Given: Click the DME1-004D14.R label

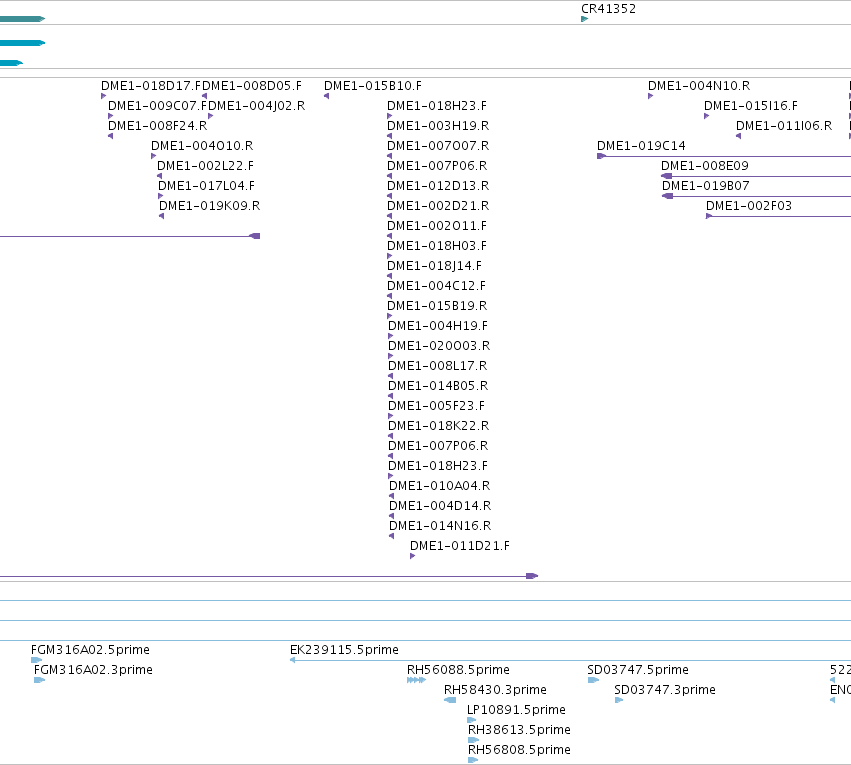Looking at the screenshot, I should pyautogui.click(x=440, y=506).
